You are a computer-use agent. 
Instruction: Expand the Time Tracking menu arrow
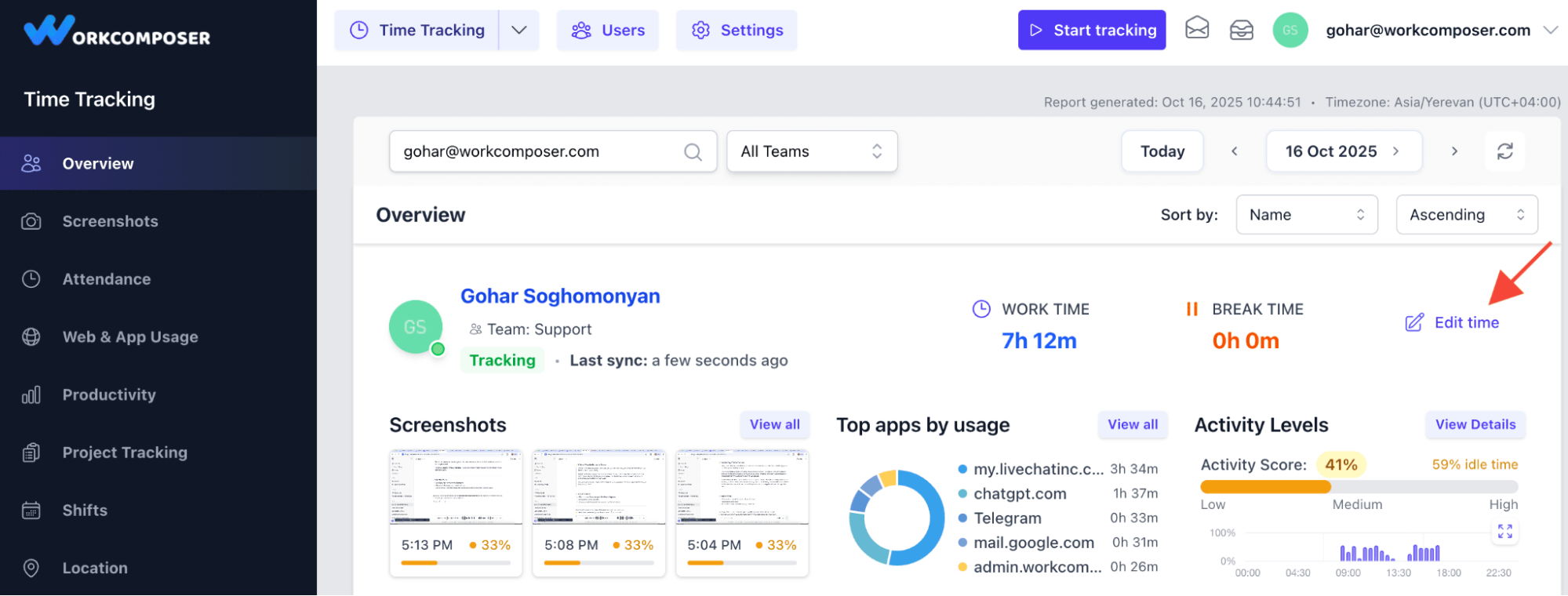tap(519, 31)
